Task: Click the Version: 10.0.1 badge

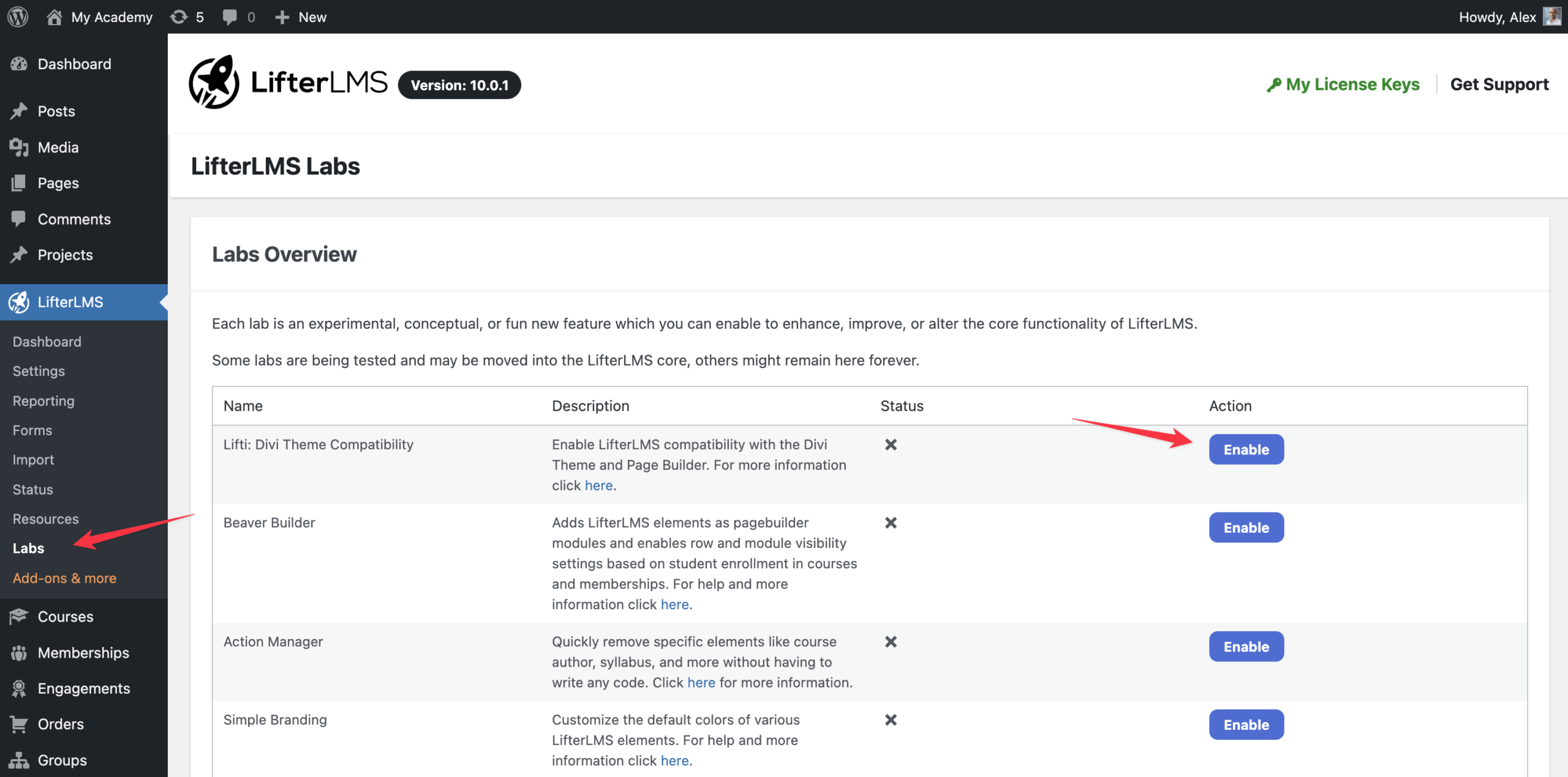Action: tap(459, 84)
